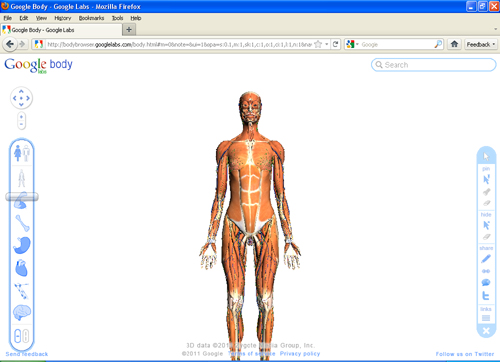The height and width of the screenshot is (362, 500).
Task: Open the links list icon
Action: [x=486, y=318]
